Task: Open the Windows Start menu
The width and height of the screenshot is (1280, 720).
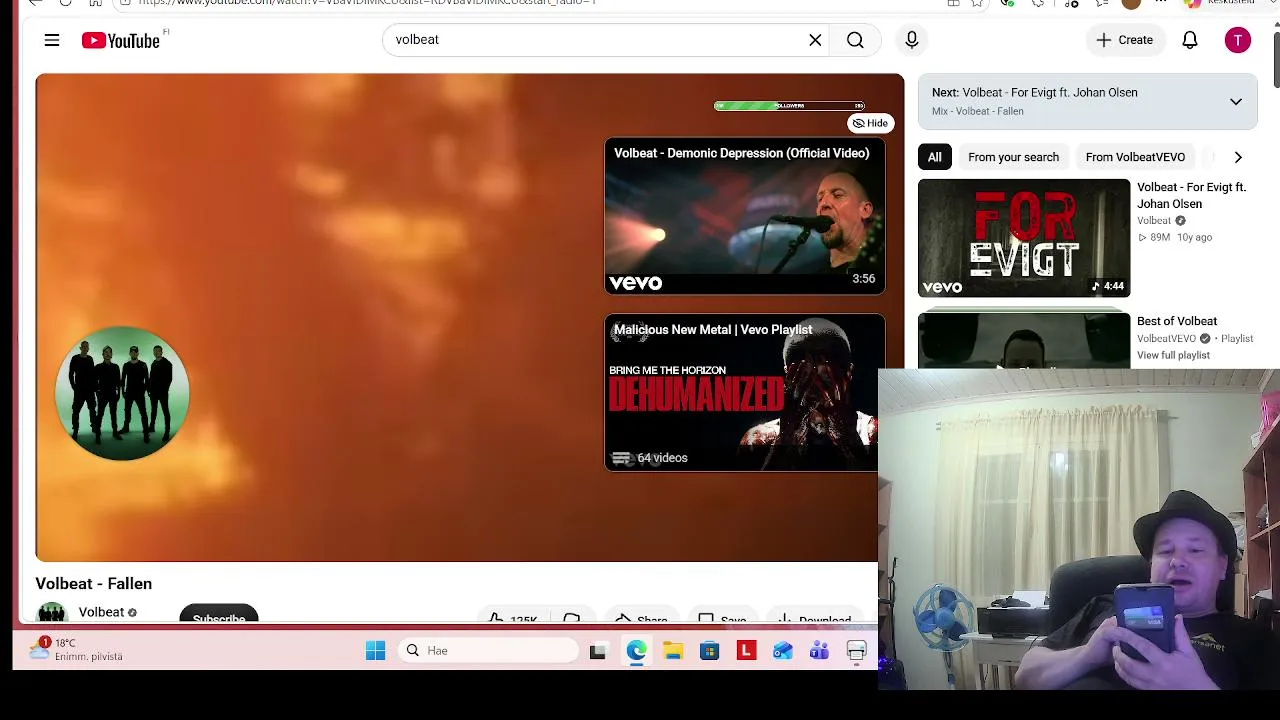Action: click(x=375, y=651)
